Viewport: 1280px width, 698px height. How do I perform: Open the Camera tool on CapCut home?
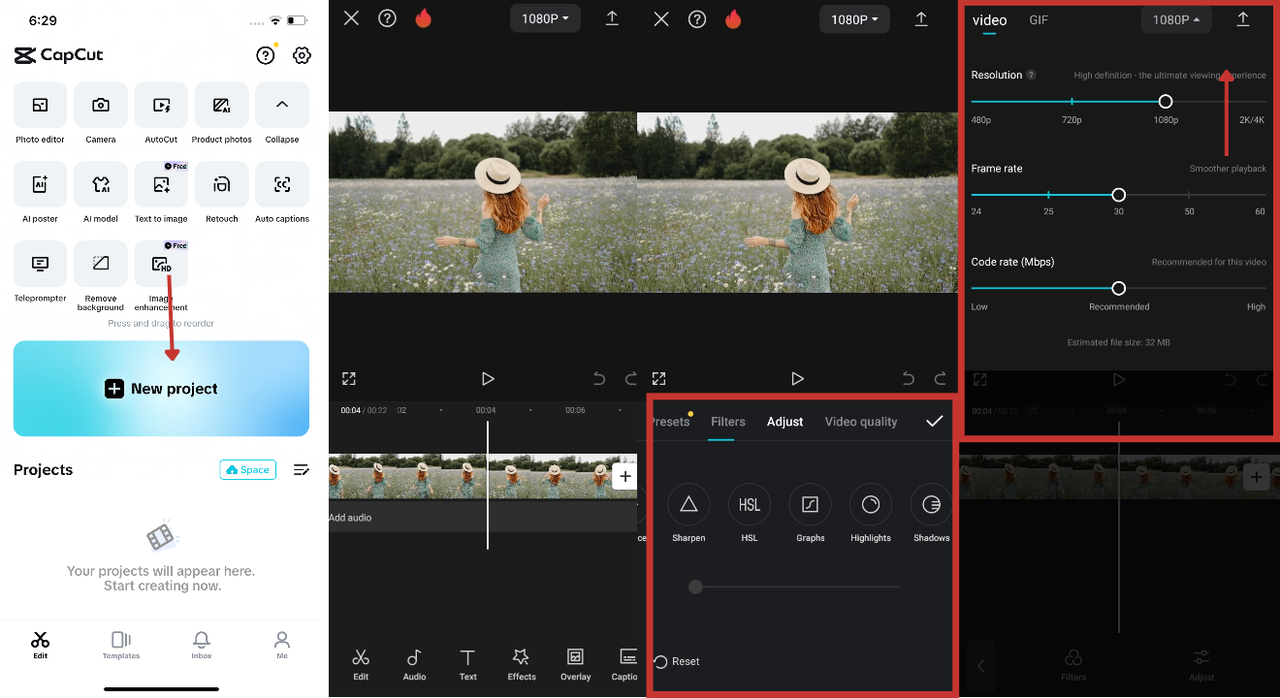tap(100, 113)
